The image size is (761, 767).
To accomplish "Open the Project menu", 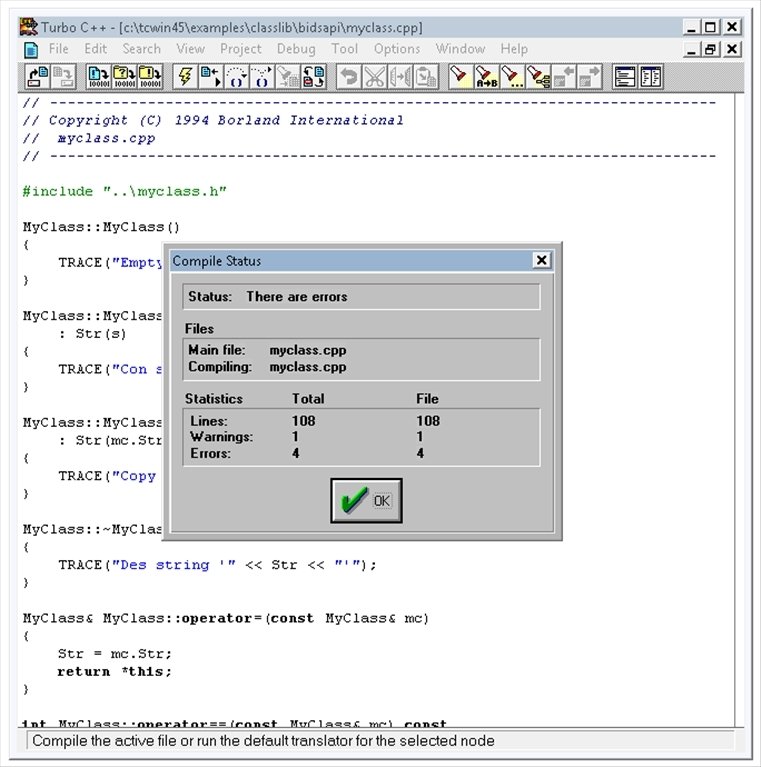I will (241, 49).
